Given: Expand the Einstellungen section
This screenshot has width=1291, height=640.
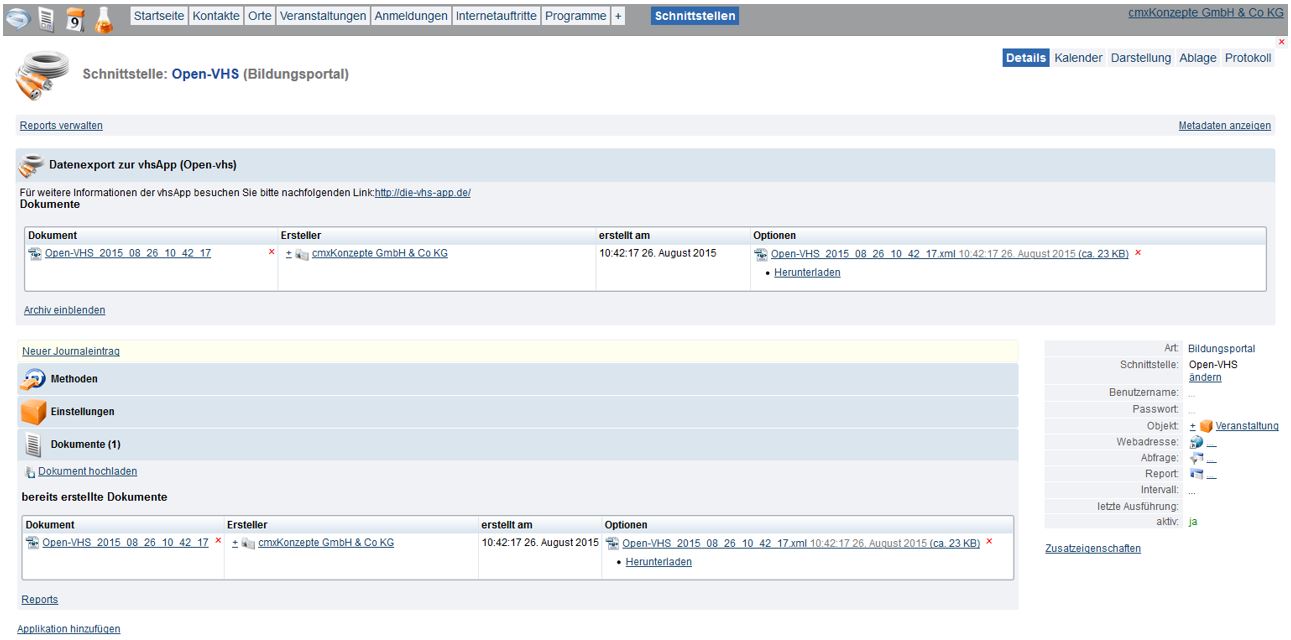Looking at the screenshot, I should click(x=82, y=411).
